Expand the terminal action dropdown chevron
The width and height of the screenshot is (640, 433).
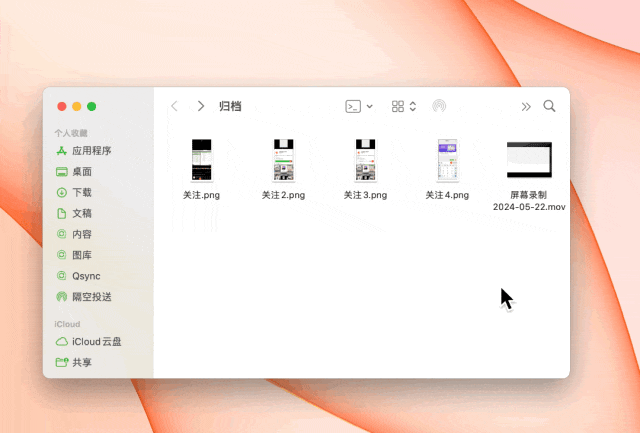[369, 107]
